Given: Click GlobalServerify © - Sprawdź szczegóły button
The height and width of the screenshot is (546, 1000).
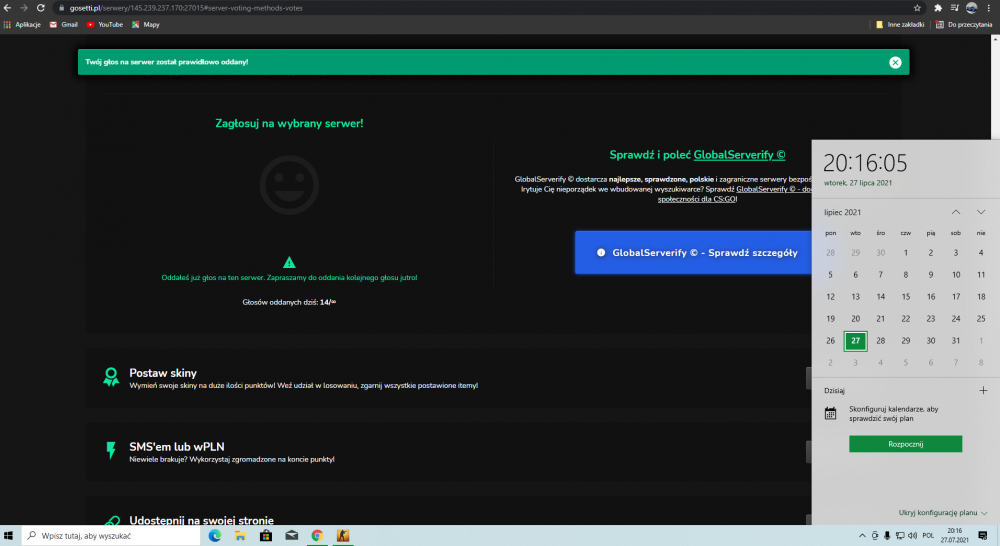Looking at the screenshot, I should (693, 253).
